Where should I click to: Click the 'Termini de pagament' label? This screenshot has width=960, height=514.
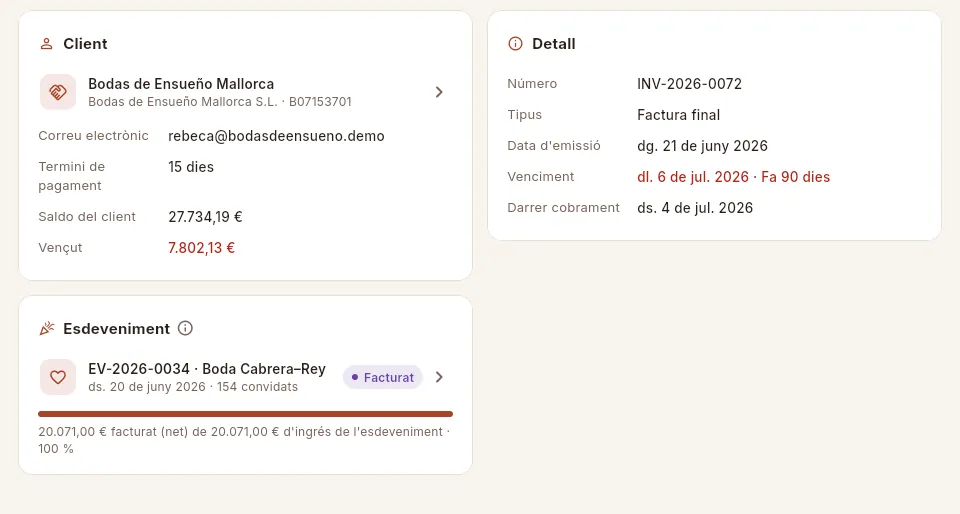click(72, 176)
